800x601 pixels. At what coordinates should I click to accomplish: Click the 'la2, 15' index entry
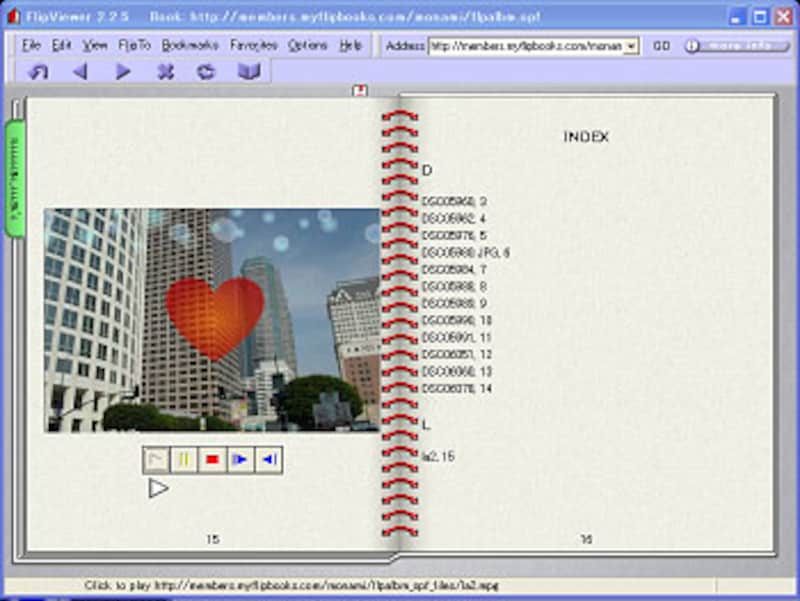(437, 456)
